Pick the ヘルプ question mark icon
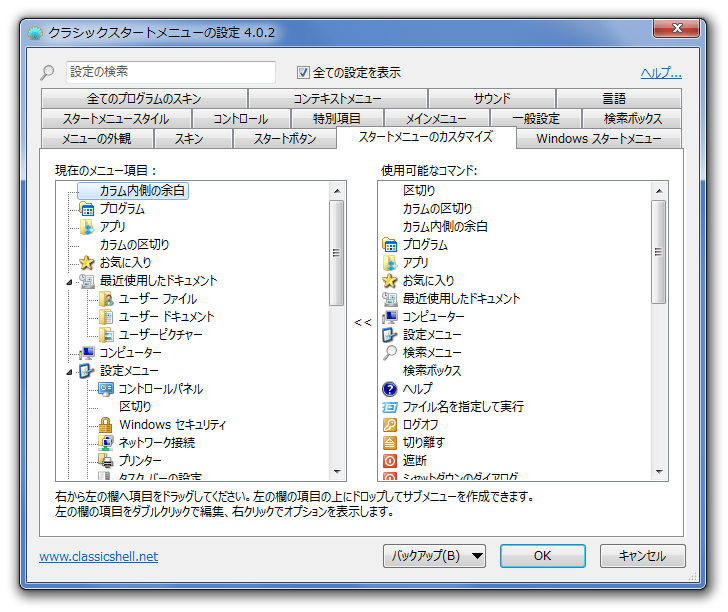The image size is (728, 612). click(x=390, y=389)
